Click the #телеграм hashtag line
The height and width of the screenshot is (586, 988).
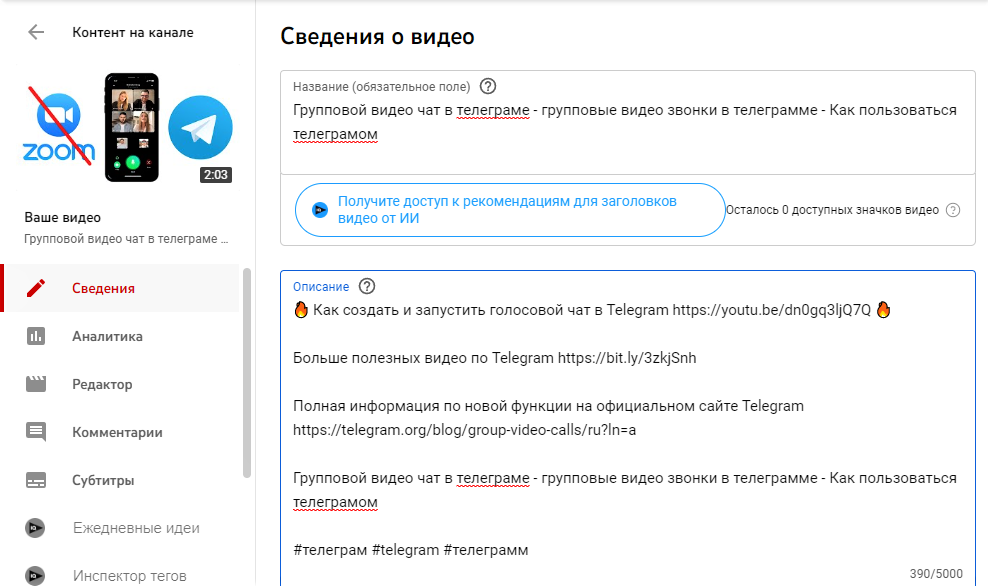(411, 550)
